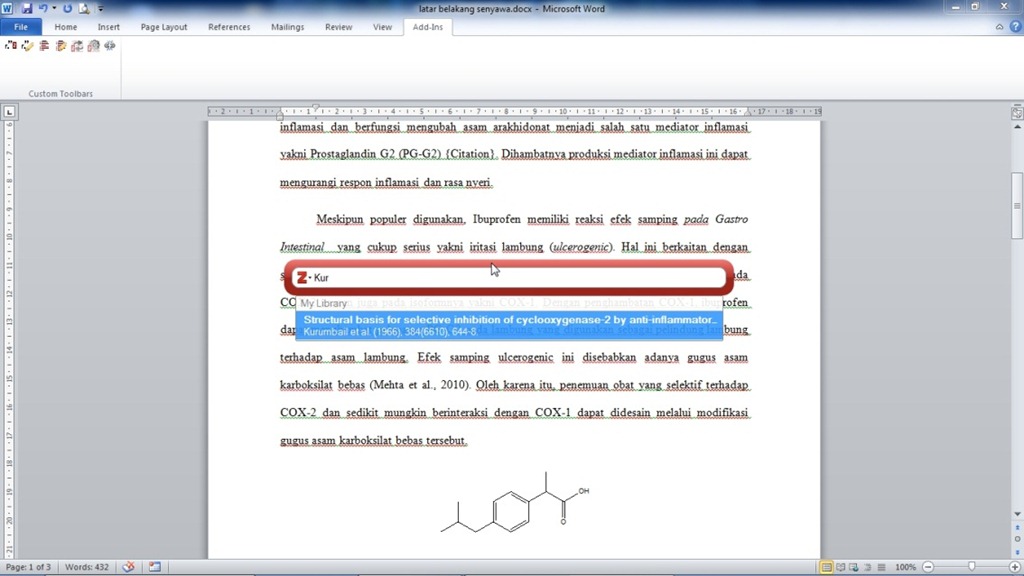This screenshot has height=576, width=1024.
Task: Switch to Web Layout view
Action: point(854,567)
